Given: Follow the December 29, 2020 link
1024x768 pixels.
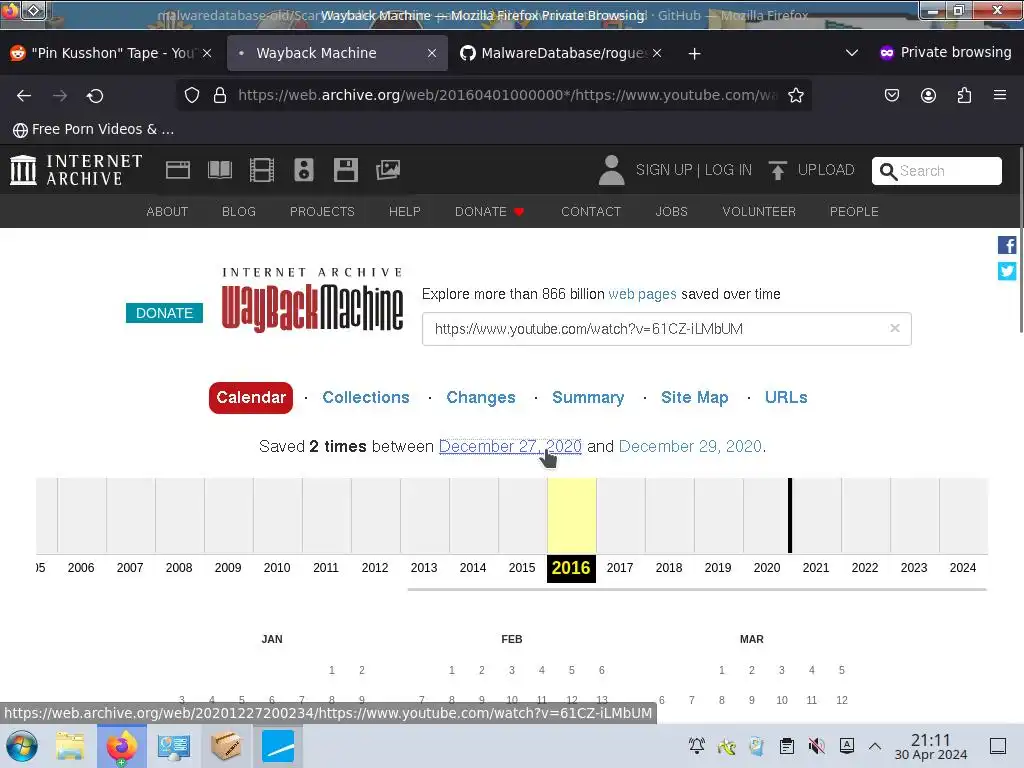Looking at the screenshot, I should coord(690,446).
